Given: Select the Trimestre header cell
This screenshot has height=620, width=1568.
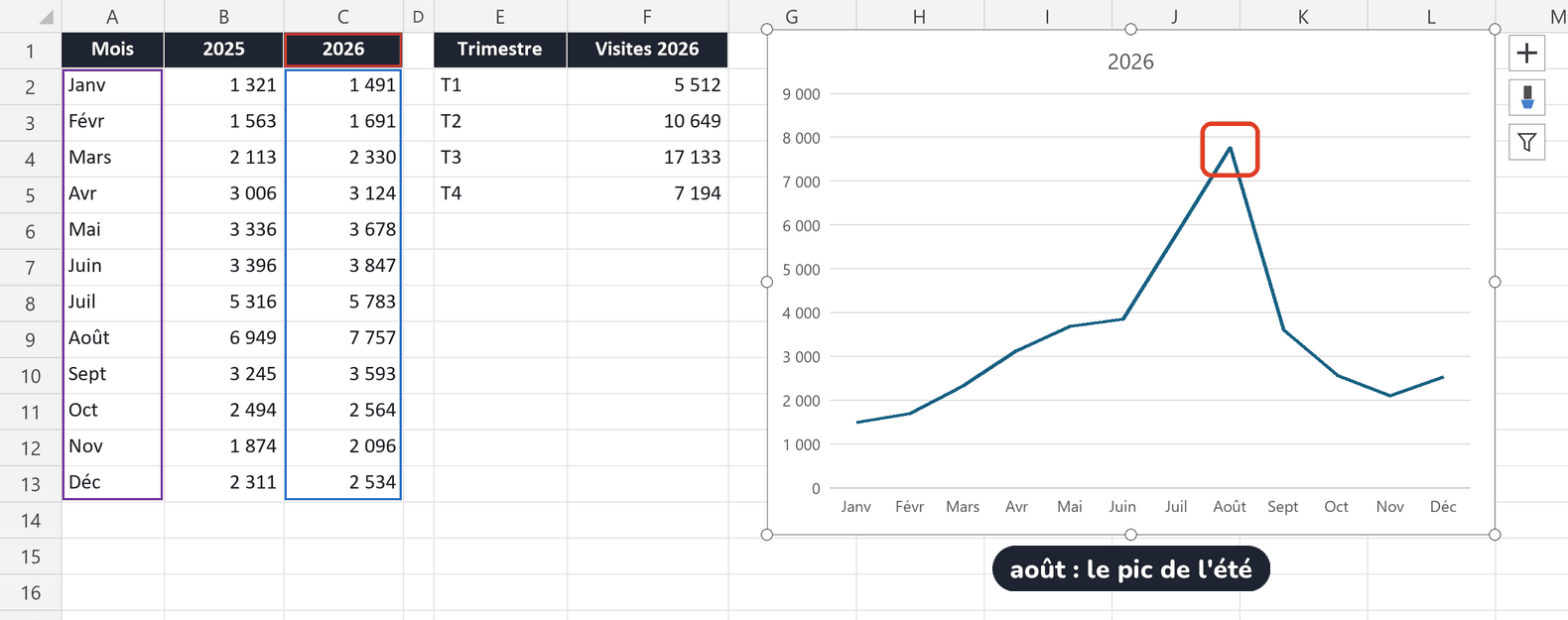Looking at the screenshot, I should point(500,50).
